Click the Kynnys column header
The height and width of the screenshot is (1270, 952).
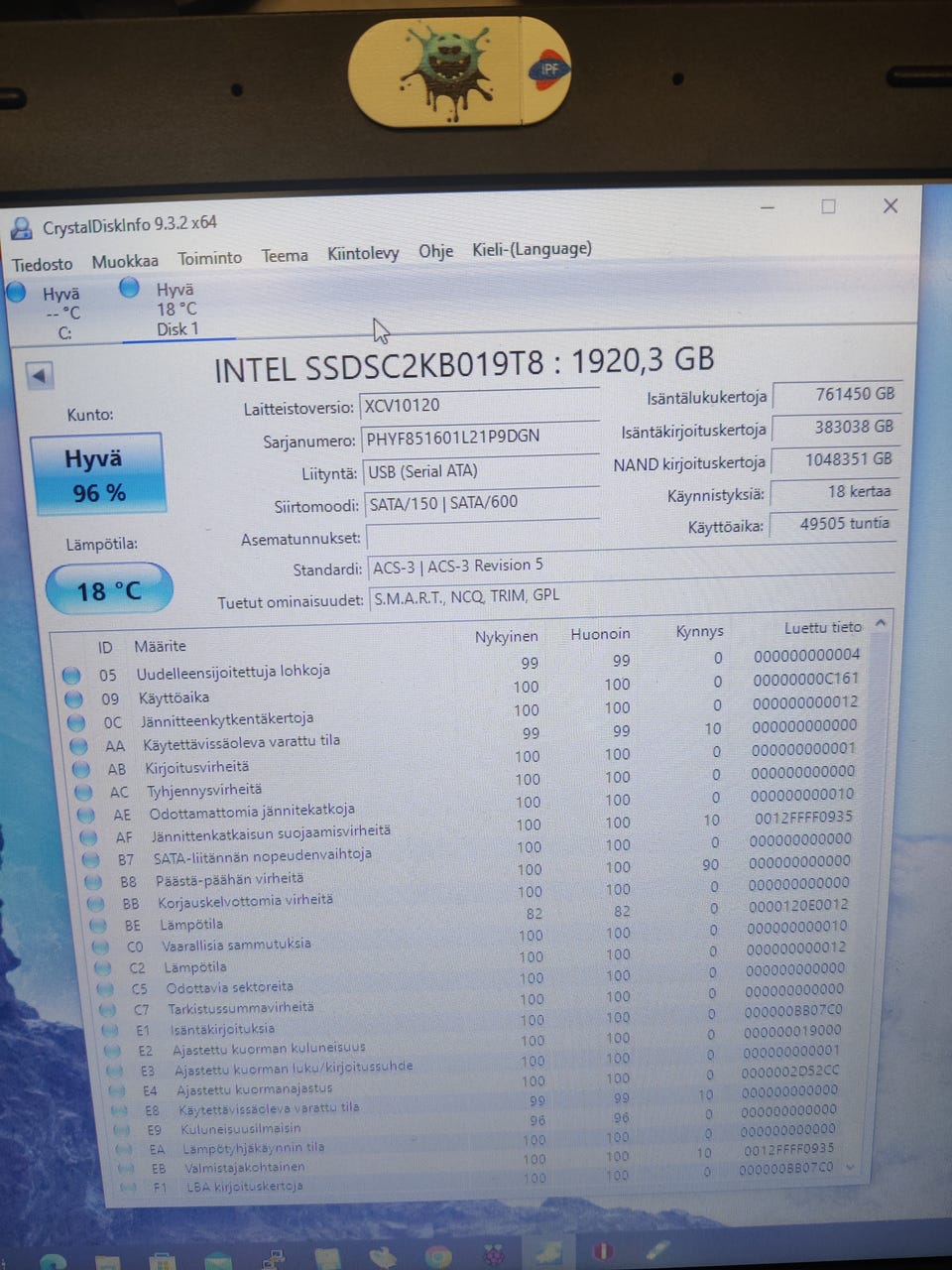coord(699,631)
